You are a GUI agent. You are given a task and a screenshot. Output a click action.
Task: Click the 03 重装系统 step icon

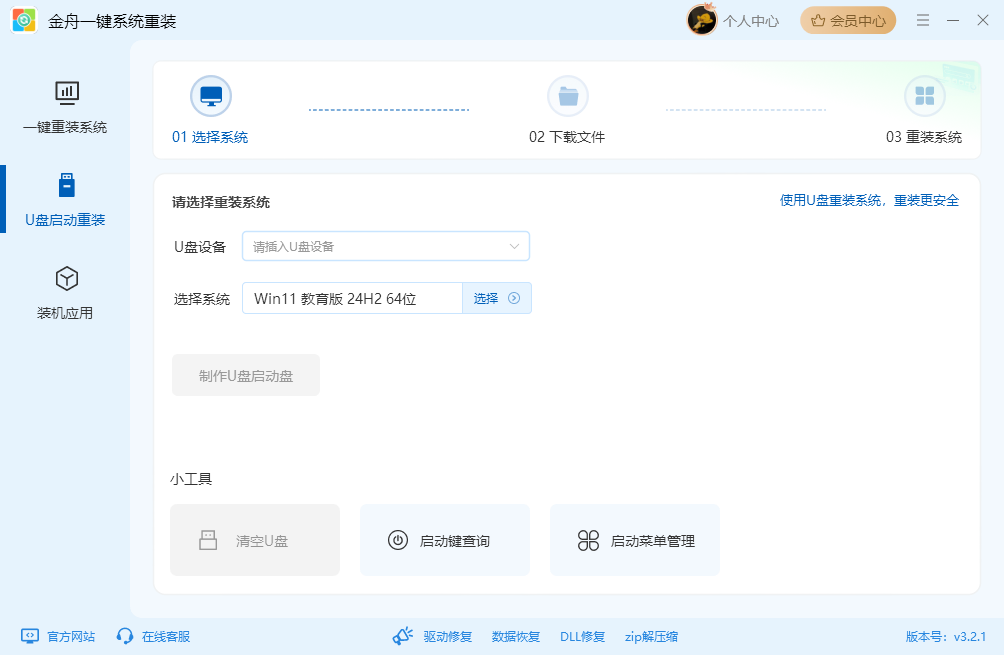click(925, 95)
